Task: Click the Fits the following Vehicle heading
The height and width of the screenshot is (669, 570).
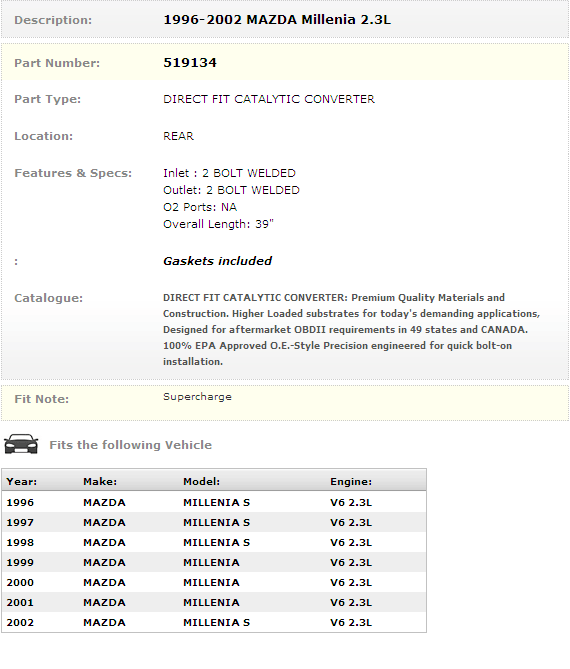Action: (x=131, y=445)
